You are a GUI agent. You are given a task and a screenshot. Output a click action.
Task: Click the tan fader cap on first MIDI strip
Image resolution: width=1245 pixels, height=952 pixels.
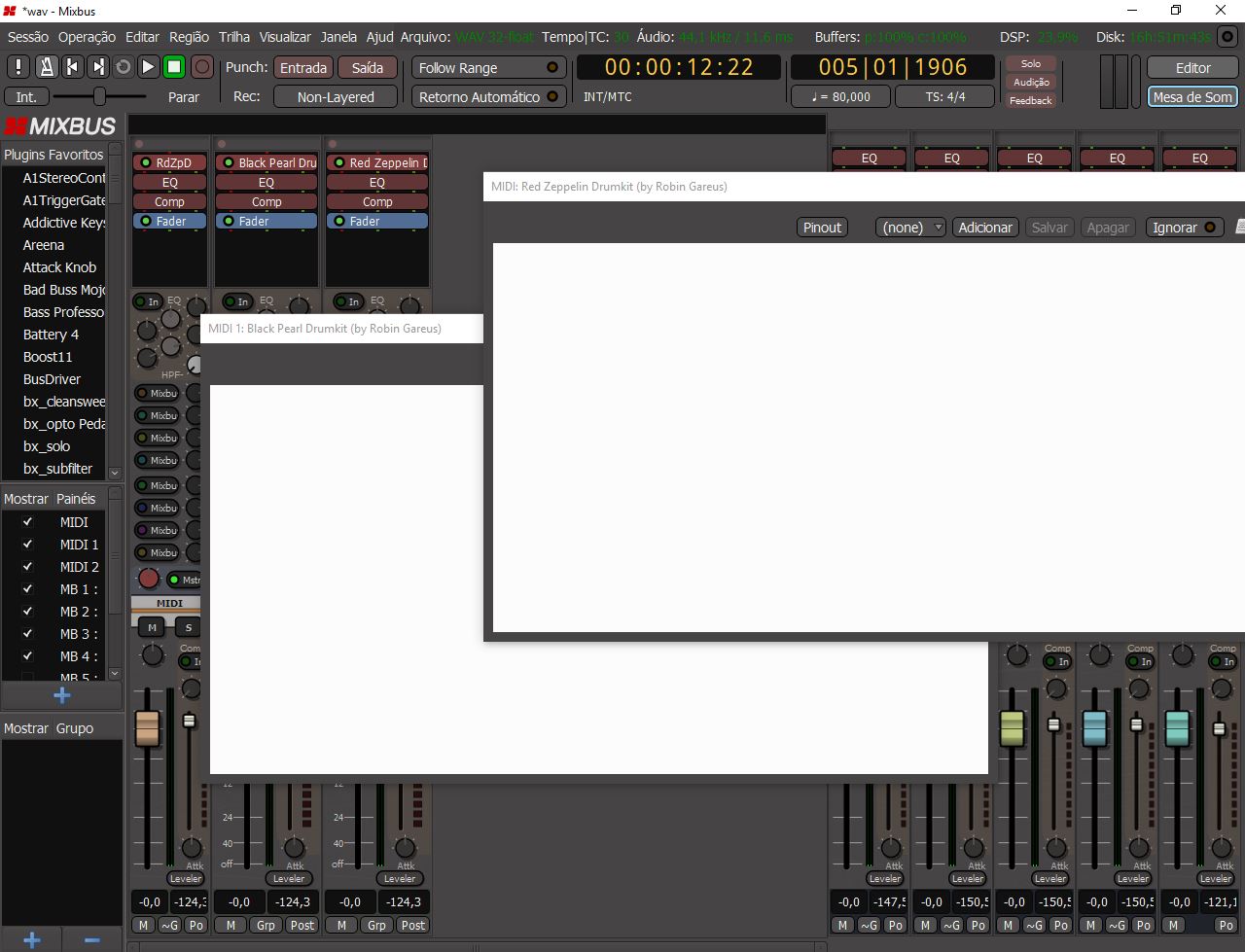coord(147,728)
